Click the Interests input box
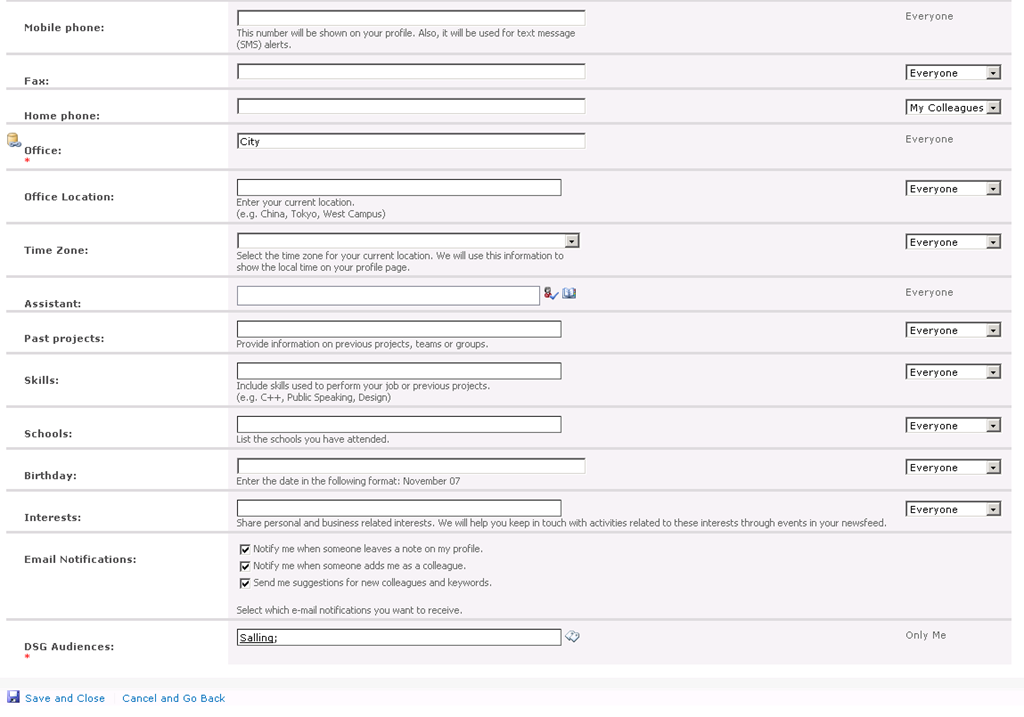Screen dimensions: 1024x717 pos(398,508)
